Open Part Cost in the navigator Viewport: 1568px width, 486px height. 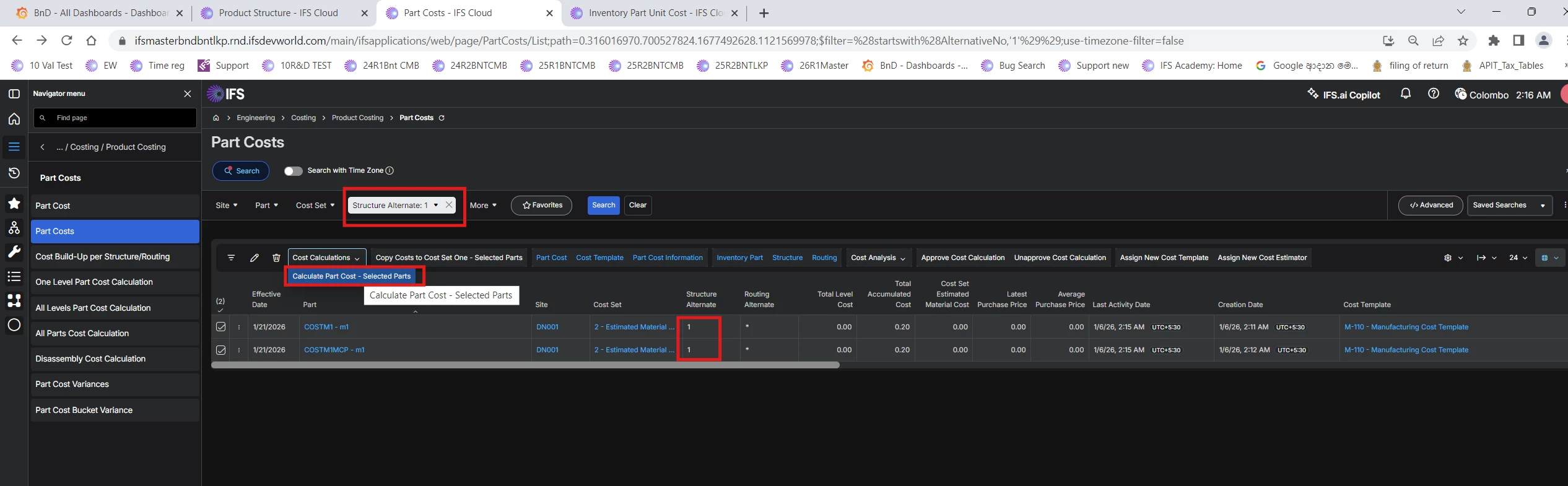115,206
